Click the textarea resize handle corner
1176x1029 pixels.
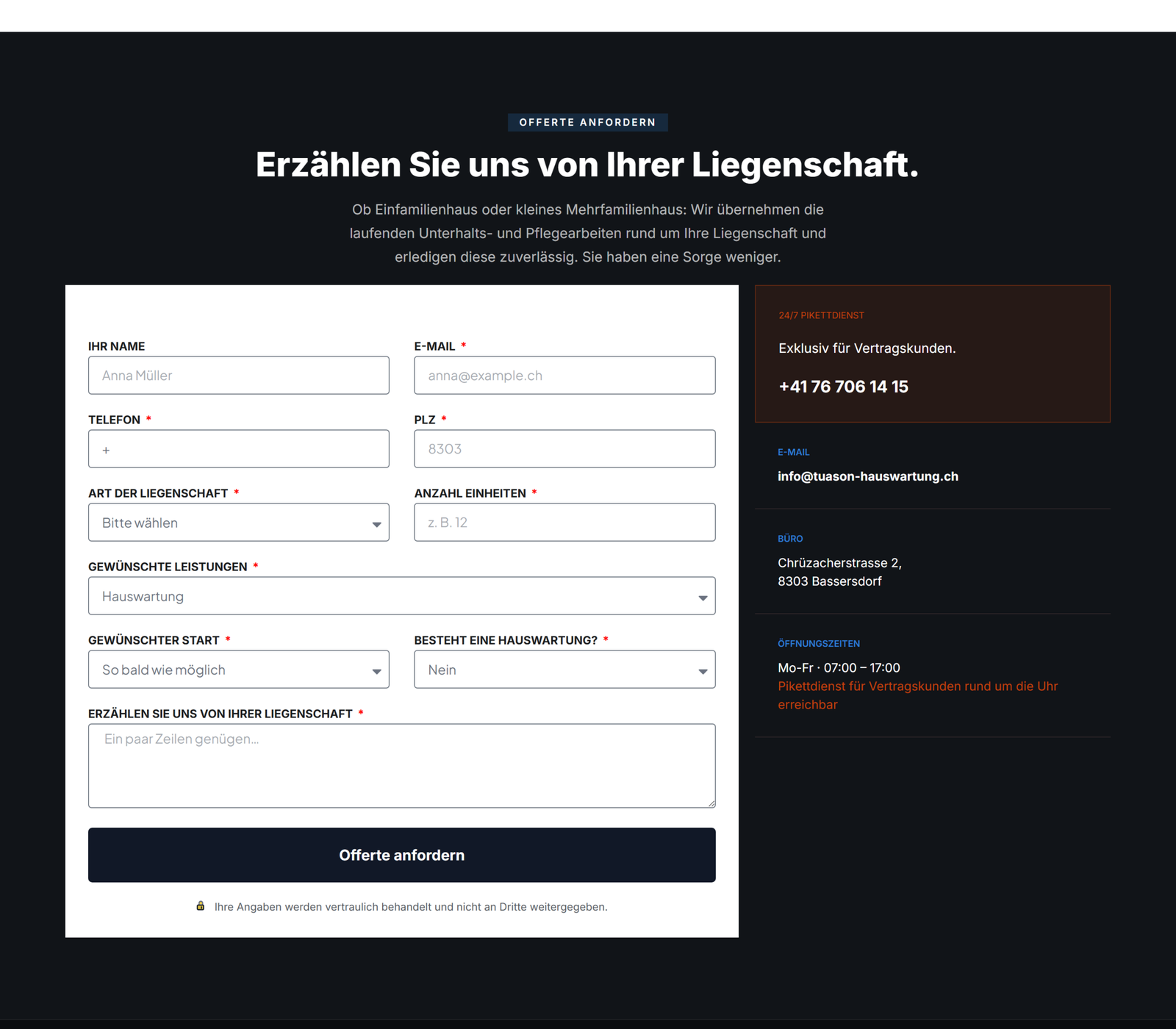pyautogui.click(x=711, y=804)
